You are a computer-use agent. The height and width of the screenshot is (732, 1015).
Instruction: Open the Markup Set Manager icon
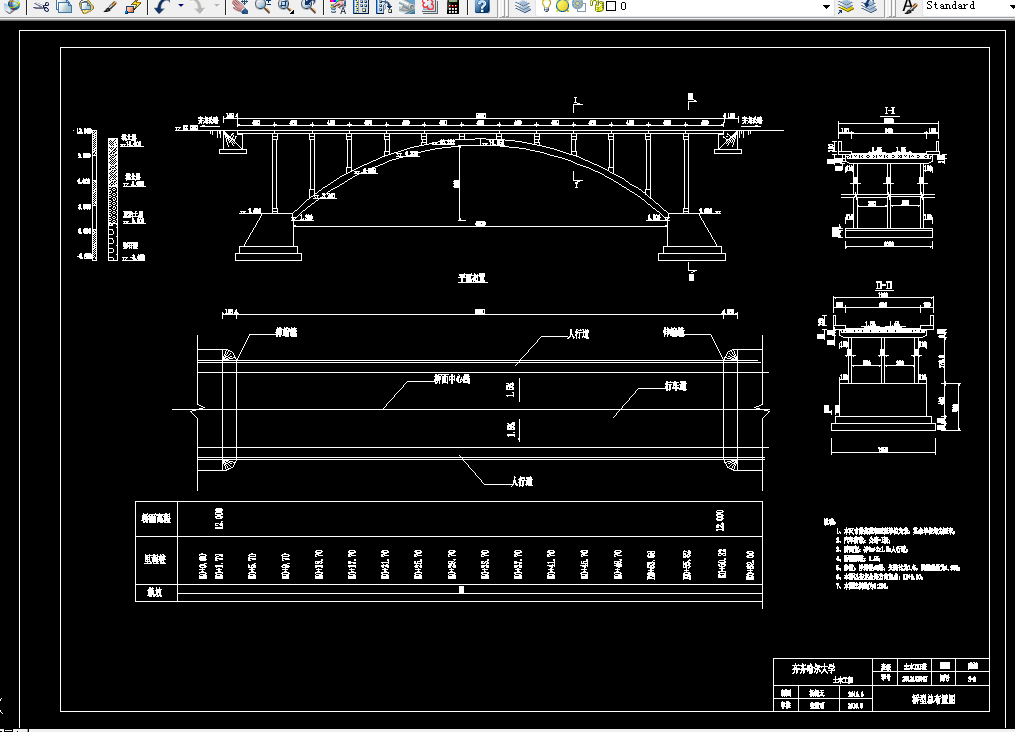coord(429,6)
